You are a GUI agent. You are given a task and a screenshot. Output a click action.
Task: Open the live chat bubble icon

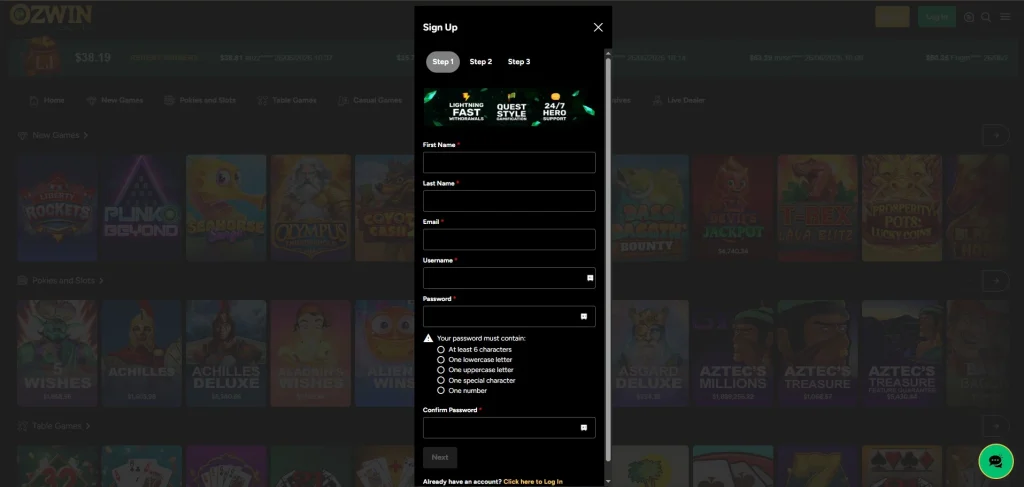point(995,461)
